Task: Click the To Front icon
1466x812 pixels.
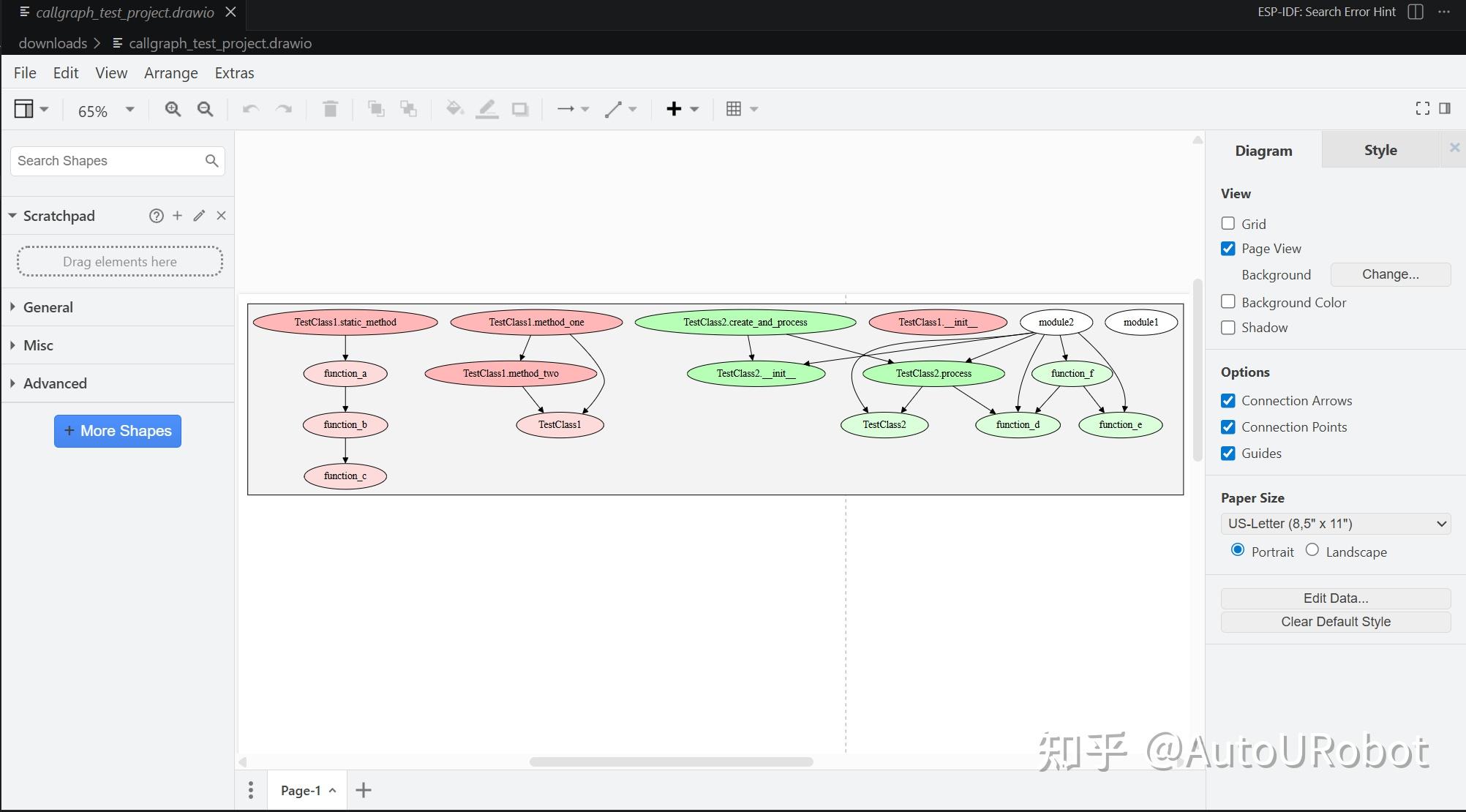Action: coord(376,109)
